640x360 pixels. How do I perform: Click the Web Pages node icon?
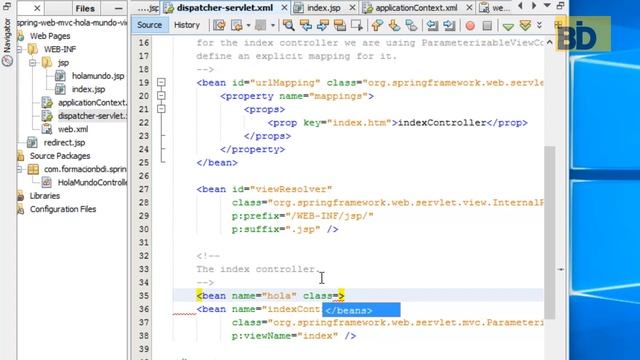(x=21, y=36)
